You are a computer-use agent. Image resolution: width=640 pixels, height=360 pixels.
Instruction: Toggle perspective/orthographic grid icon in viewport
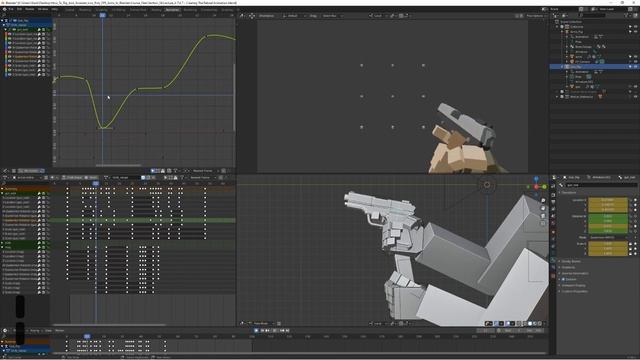(x=543, y=223)
